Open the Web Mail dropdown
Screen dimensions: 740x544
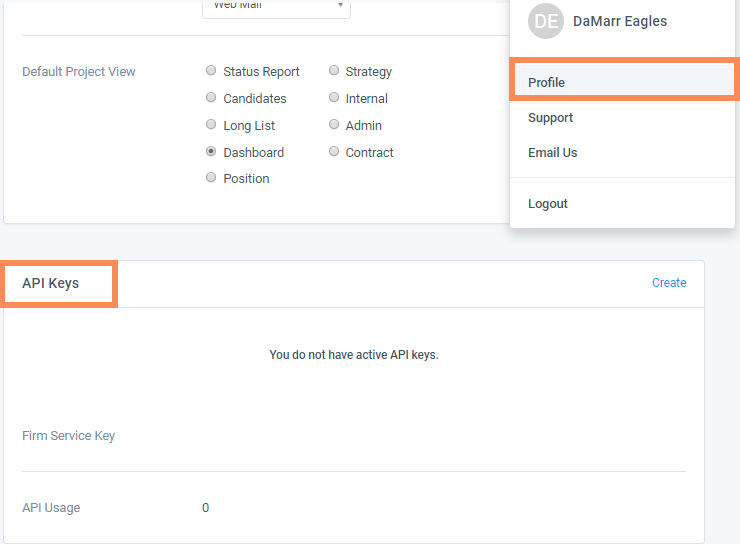pyautogui.click(x=276, y=7)
